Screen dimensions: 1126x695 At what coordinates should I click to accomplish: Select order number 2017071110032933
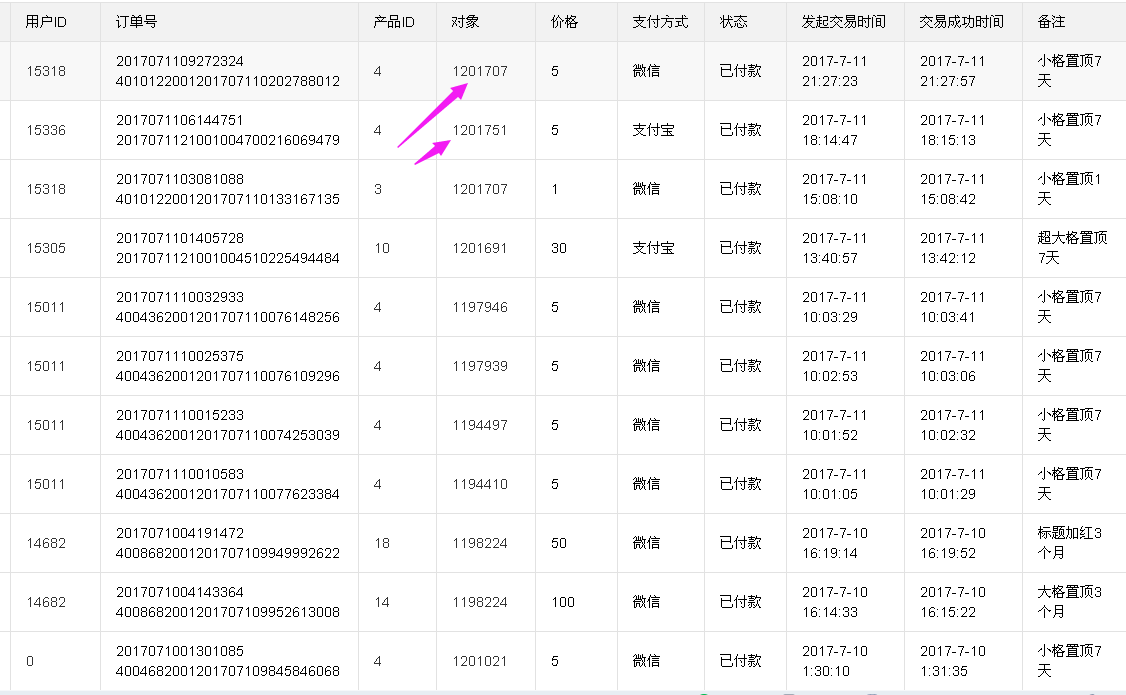(180, 297)
